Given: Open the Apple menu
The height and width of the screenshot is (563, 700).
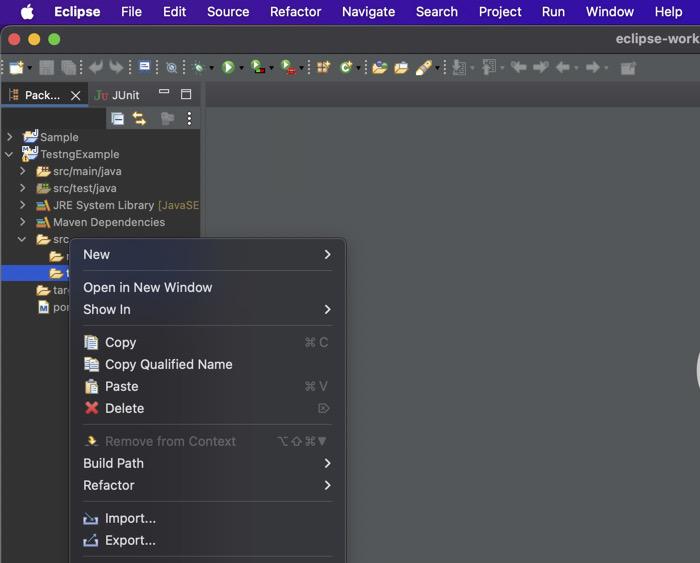Looking at the screenshot, I should (28, 12).
